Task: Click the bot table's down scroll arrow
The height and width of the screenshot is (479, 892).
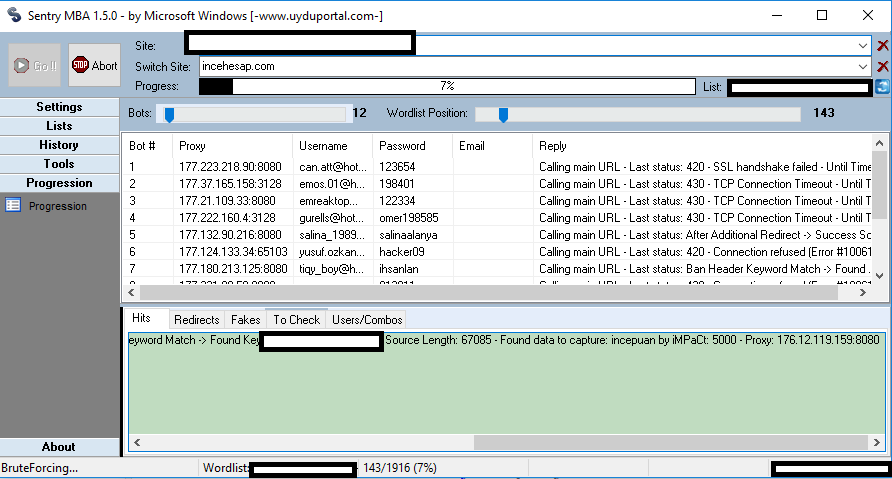Action: (x=879, y=276)
